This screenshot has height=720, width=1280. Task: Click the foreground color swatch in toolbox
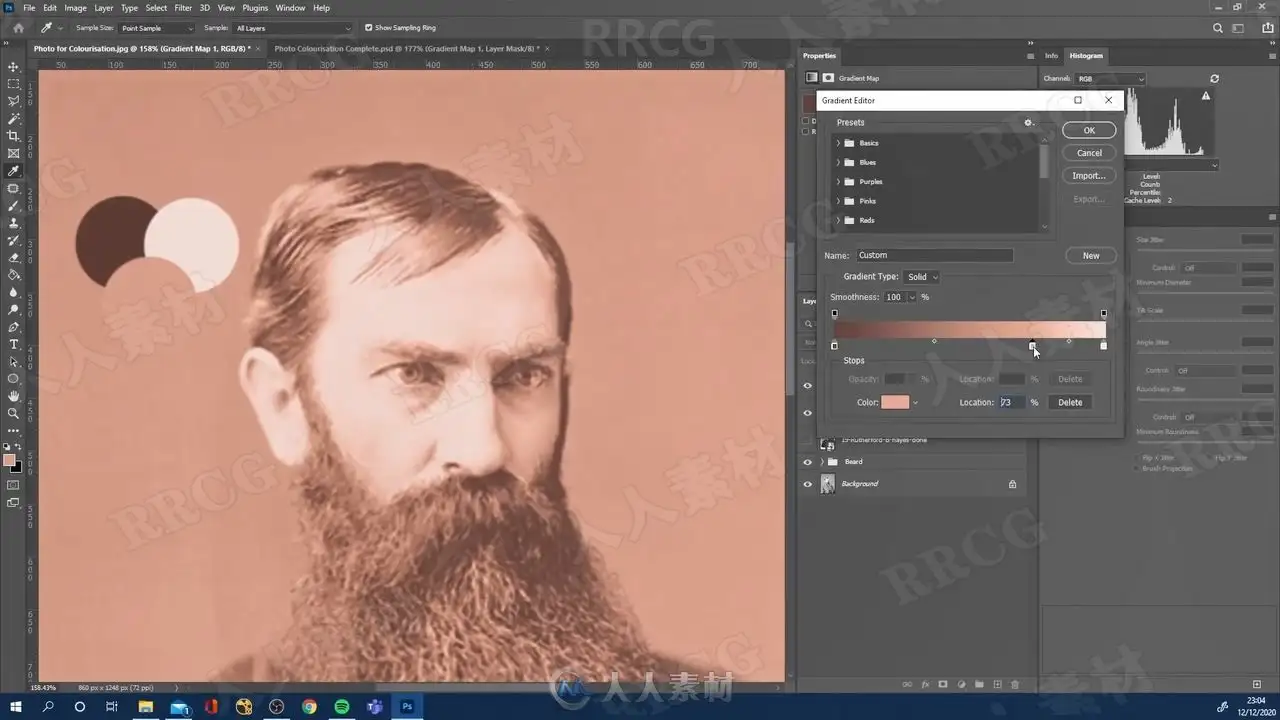click(x=9, y=460)
